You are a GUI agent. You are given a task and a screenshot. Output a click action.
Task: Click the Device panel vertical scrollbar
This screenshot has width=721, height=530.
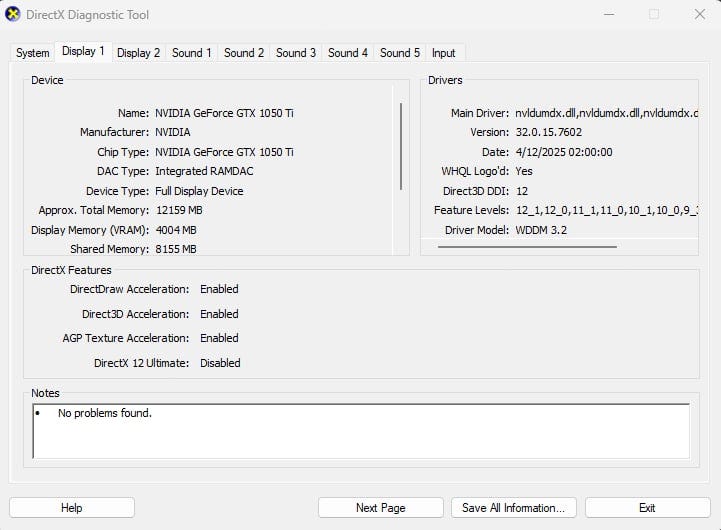[x=401, y=146]
